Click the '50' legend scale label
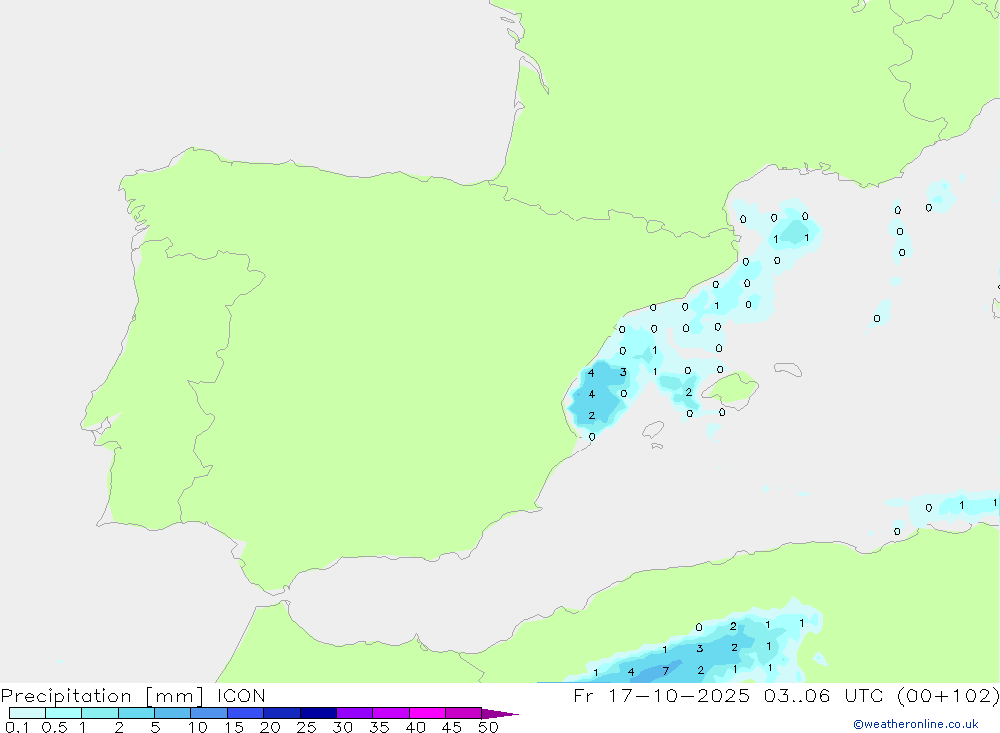The height and width of the screenshot is (733, 1000). click(488, 727)
